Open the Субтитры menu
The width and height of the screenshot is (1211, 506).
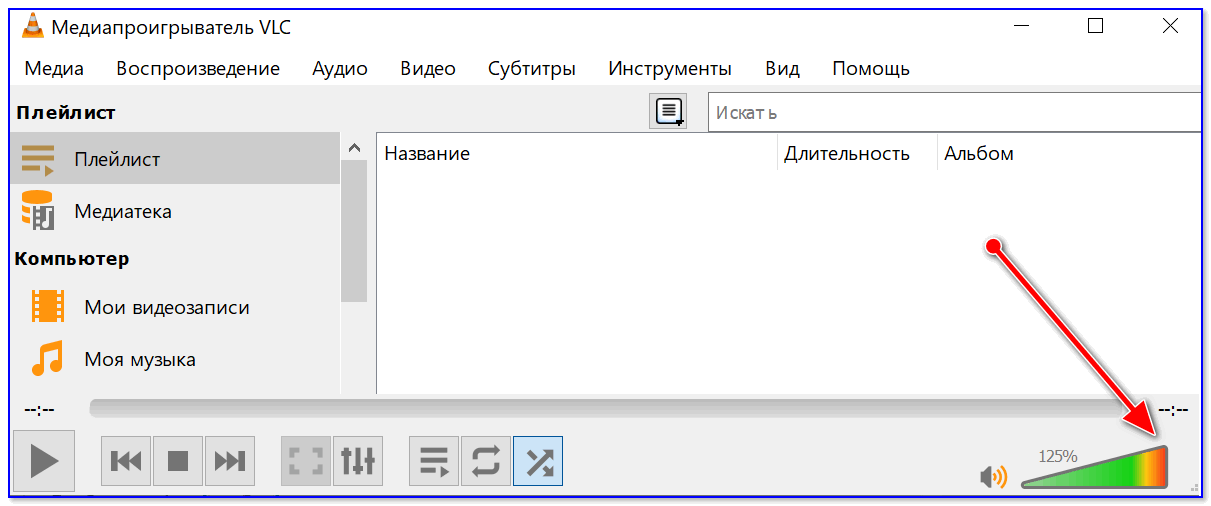point(532,69)
